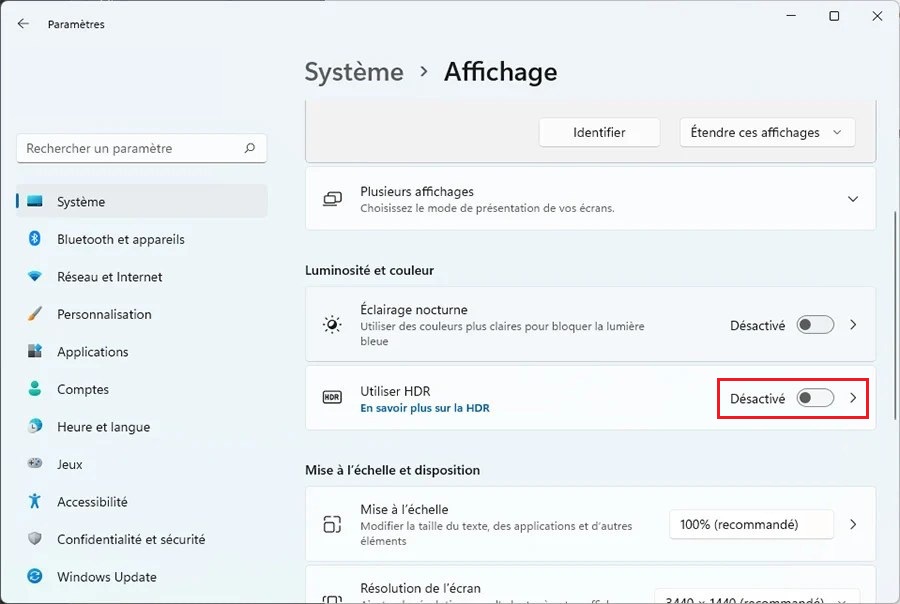Viewport: 900px width, 604px height.
Task: Open Éclairage nocturne settings via chevron
Action: click(853, 325)
